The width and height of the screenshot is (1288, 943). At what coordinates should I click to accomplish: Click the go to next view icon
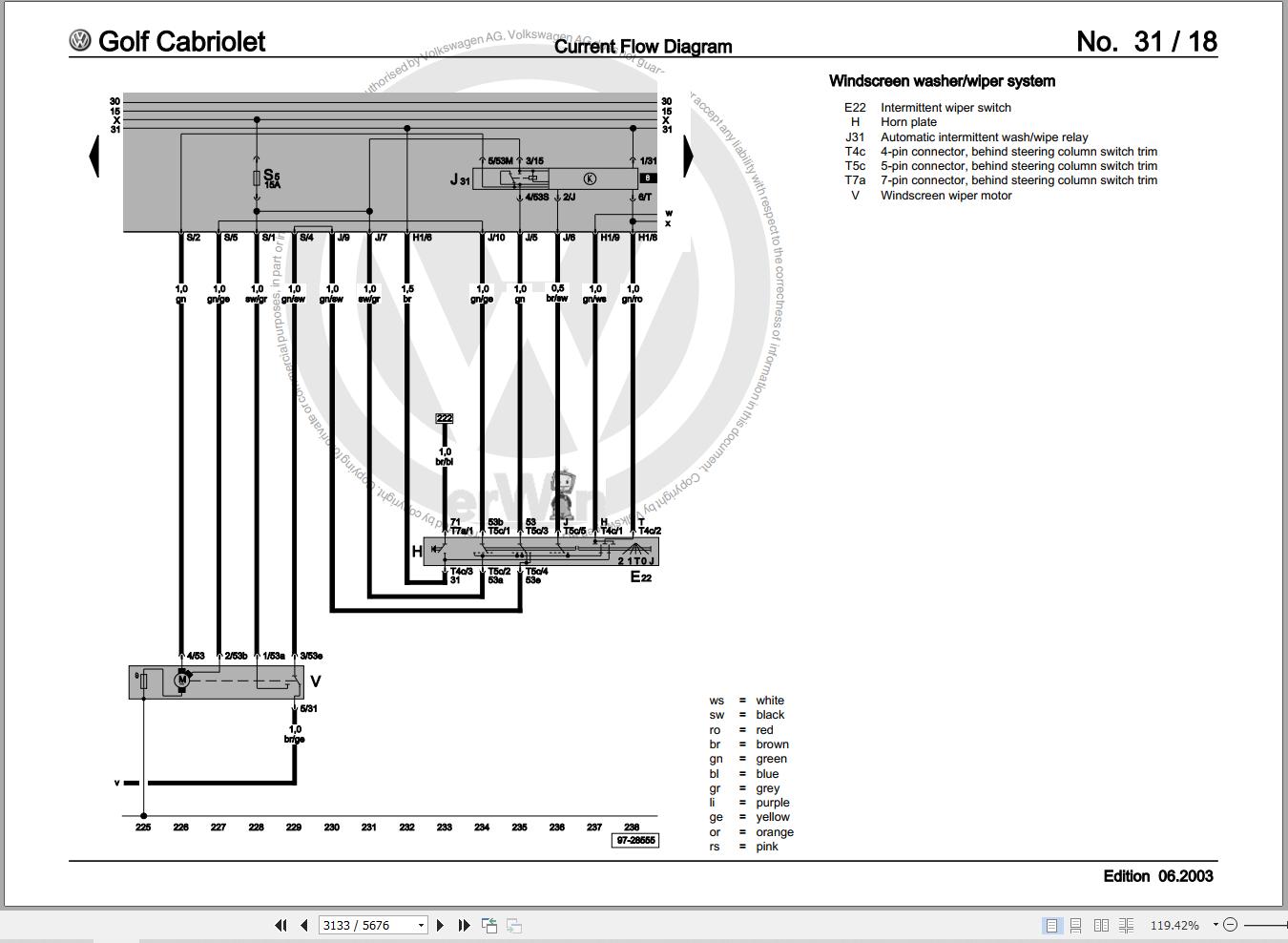point(513,925)
